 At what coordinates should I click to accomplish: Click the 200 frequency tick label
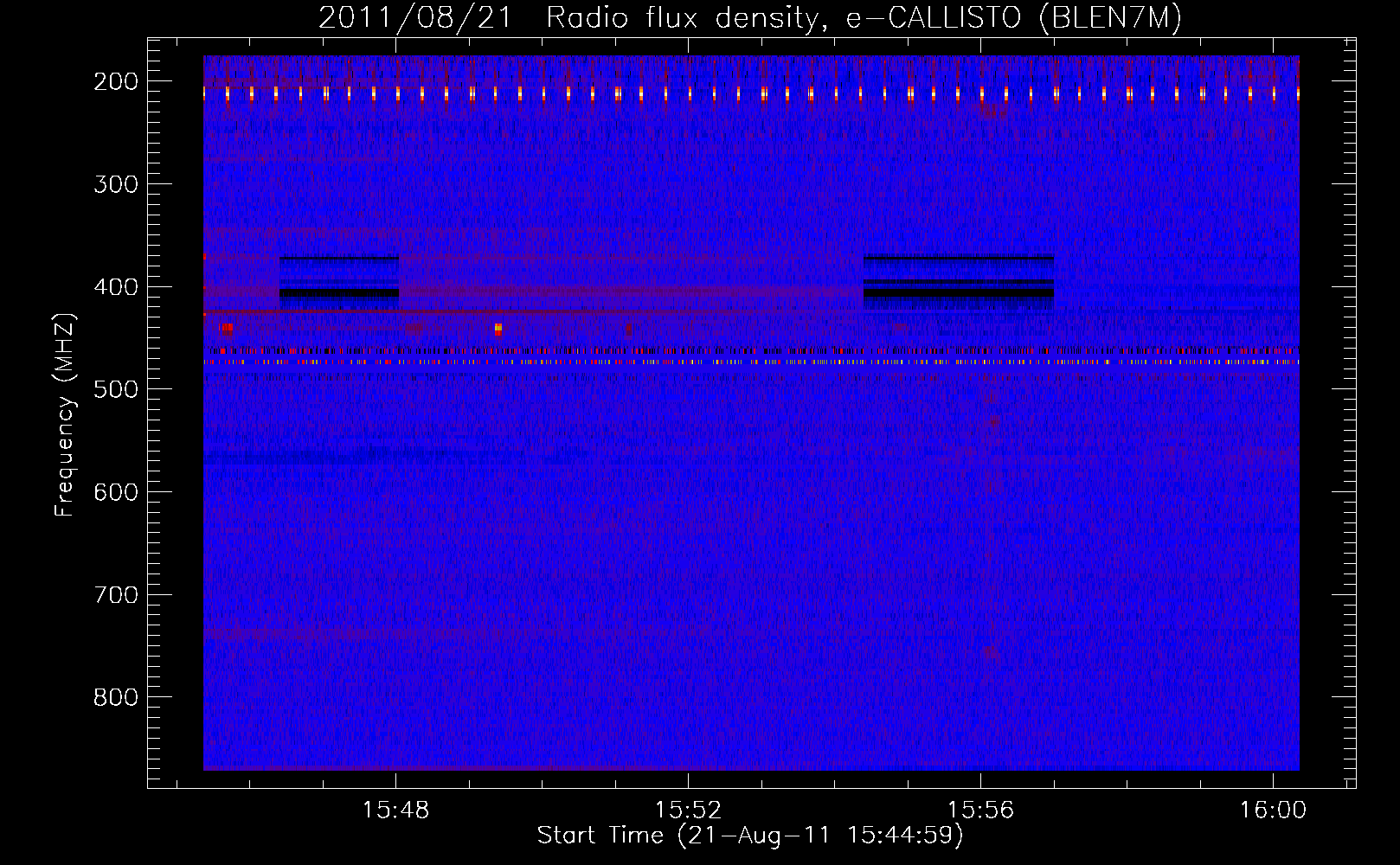(116, 81)
